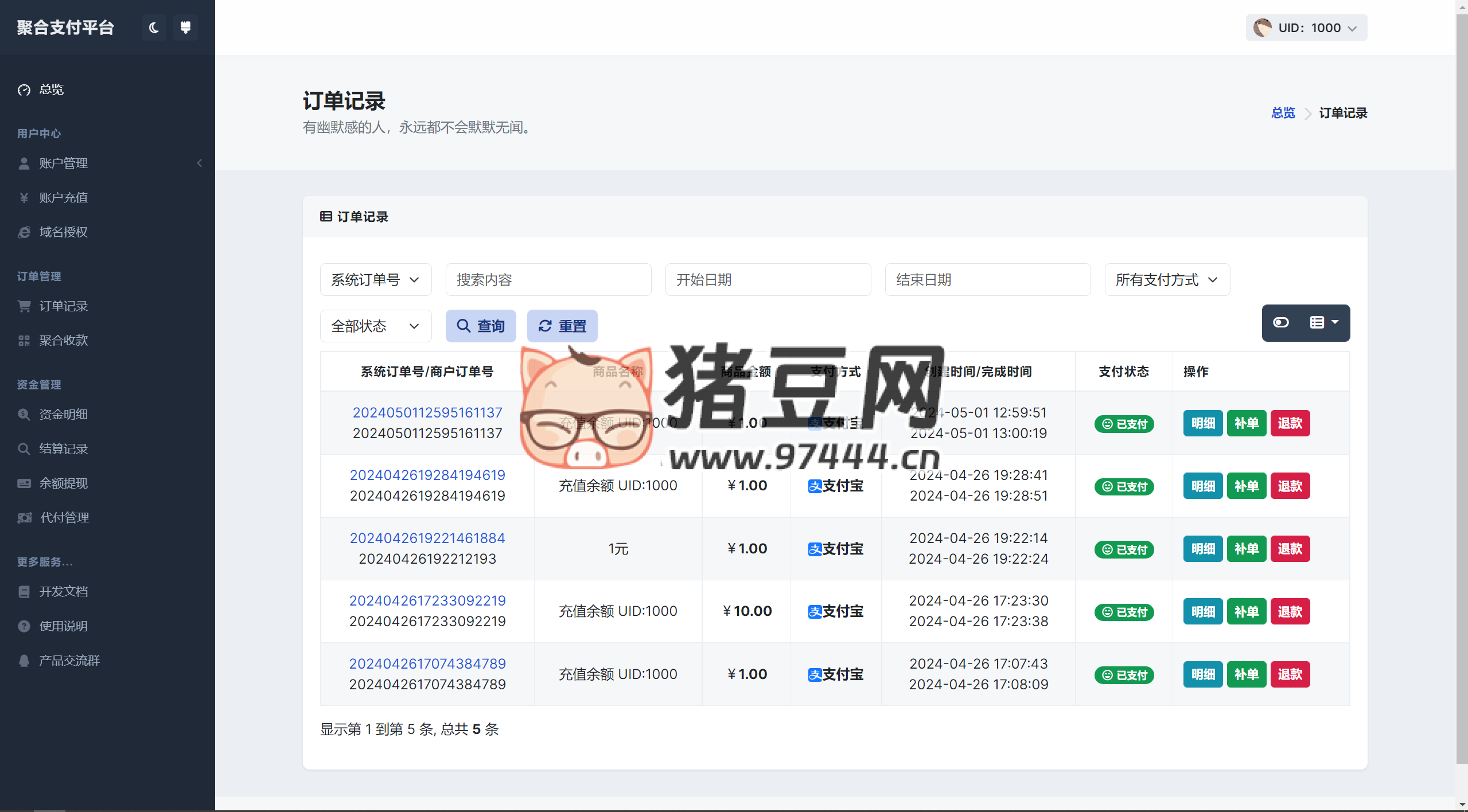
Task: Click 退款 for order 2024042619284194619
Action: pyautogui.click(x=1290, y=486)
